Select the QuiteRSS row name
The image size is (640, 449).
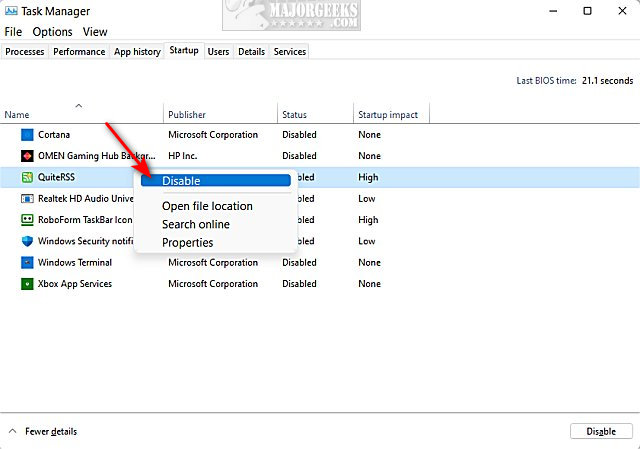click(56, 177)
